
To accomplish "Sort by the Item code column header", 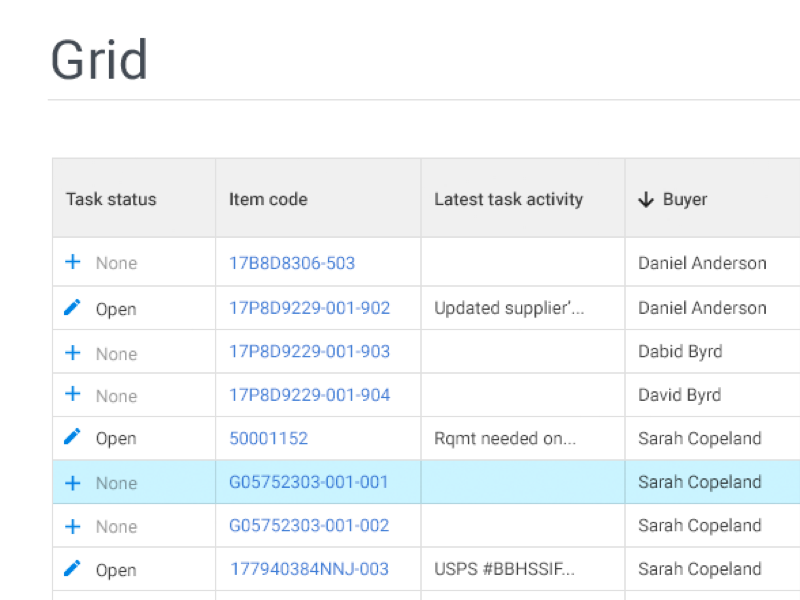I will tap(268, 200).
